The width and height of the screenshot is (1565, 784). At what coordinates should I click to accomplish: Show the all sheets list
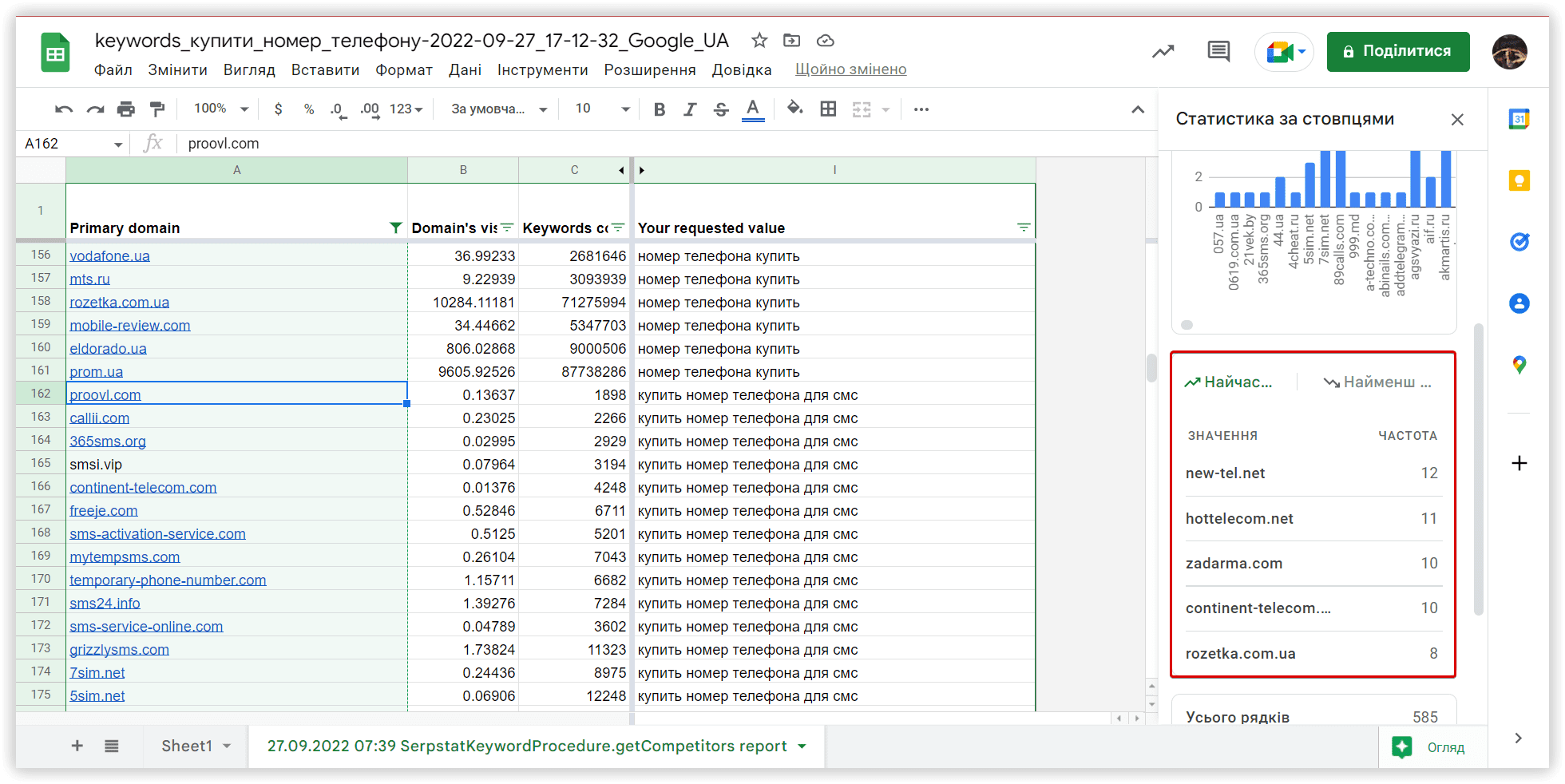coord(112,746)
